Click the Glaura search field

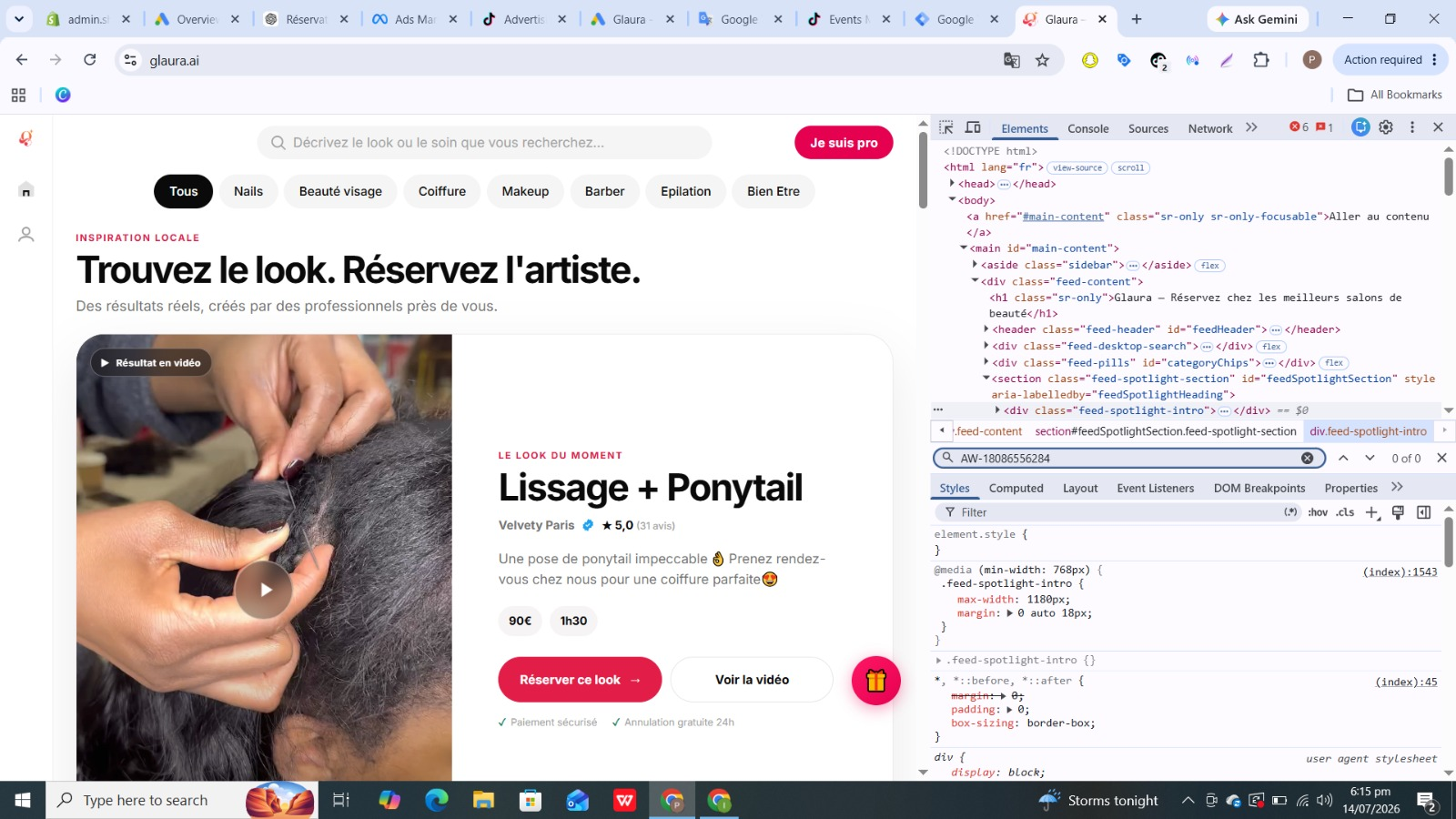click(484, 143)
